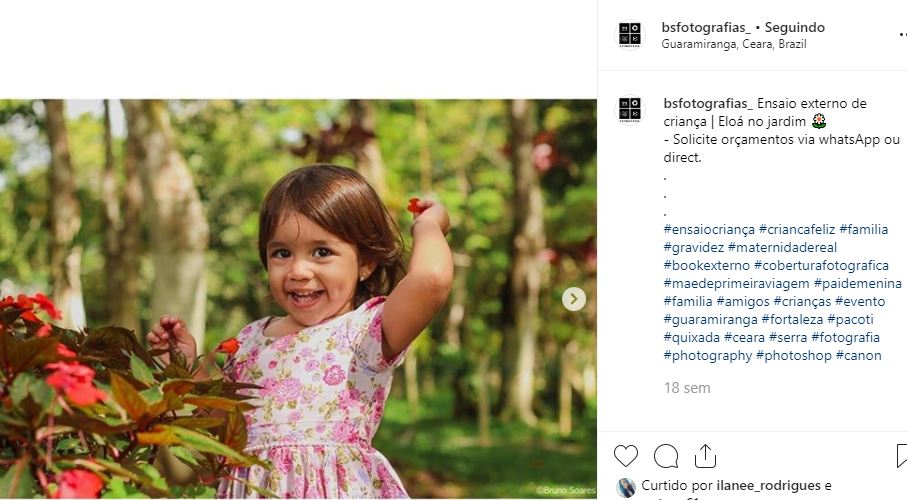Open the #coberturafotografica hashtag

pos(821,265)
